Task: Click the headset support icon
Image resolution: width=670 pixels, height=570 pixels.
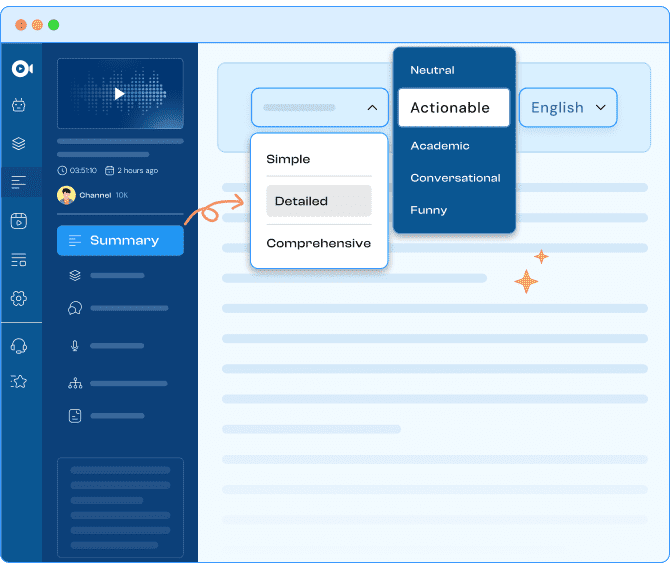Action: [19, 346]
